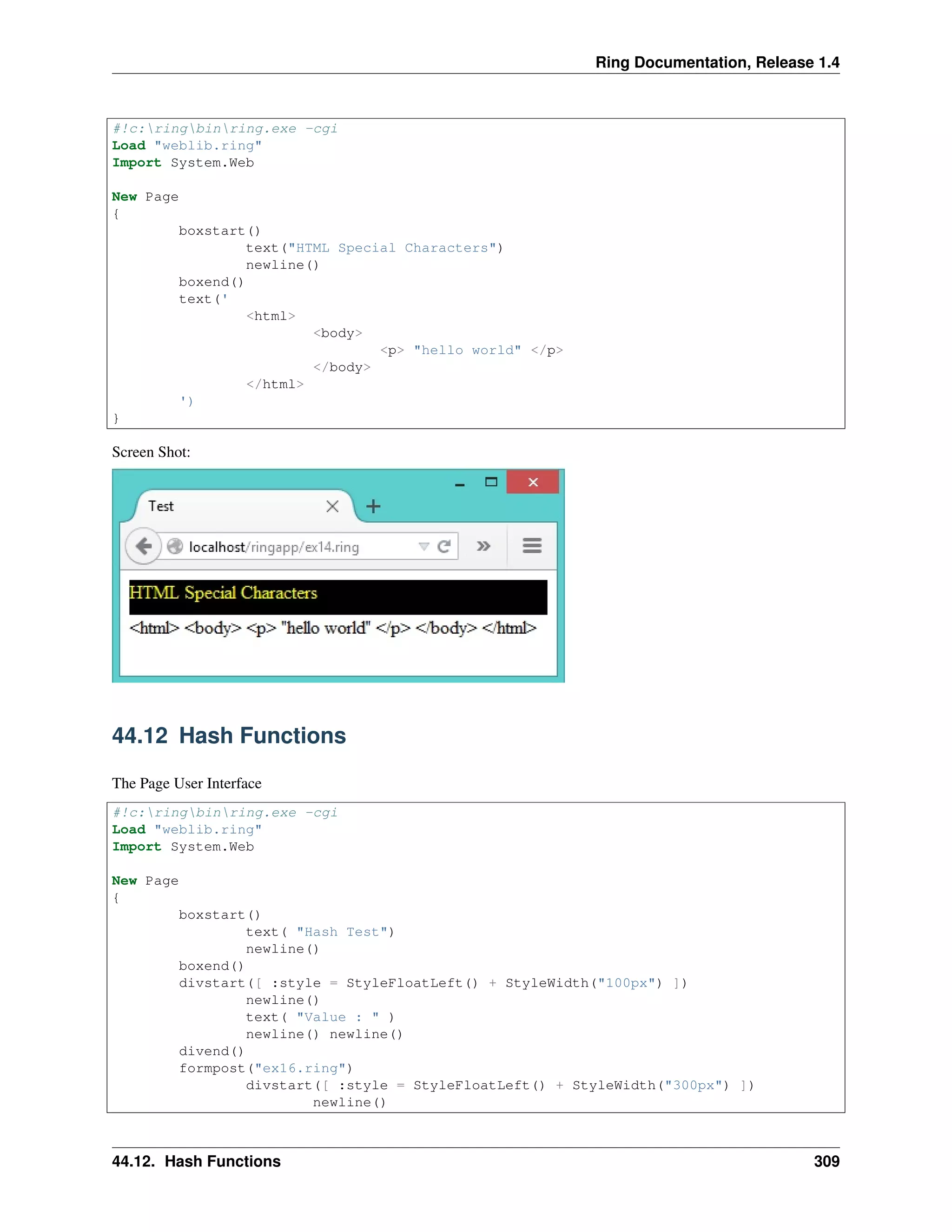Click the double-chevron overflow toolbar icon

(483, 546)
